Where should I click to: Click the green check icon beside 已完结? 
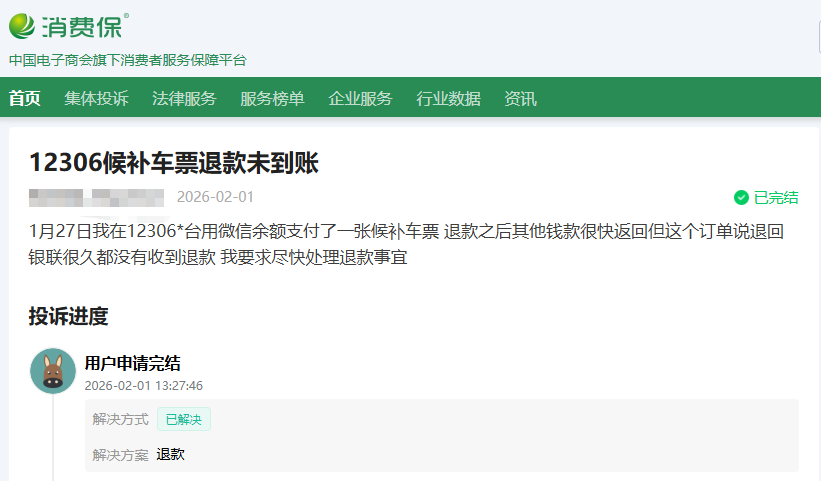741,197
